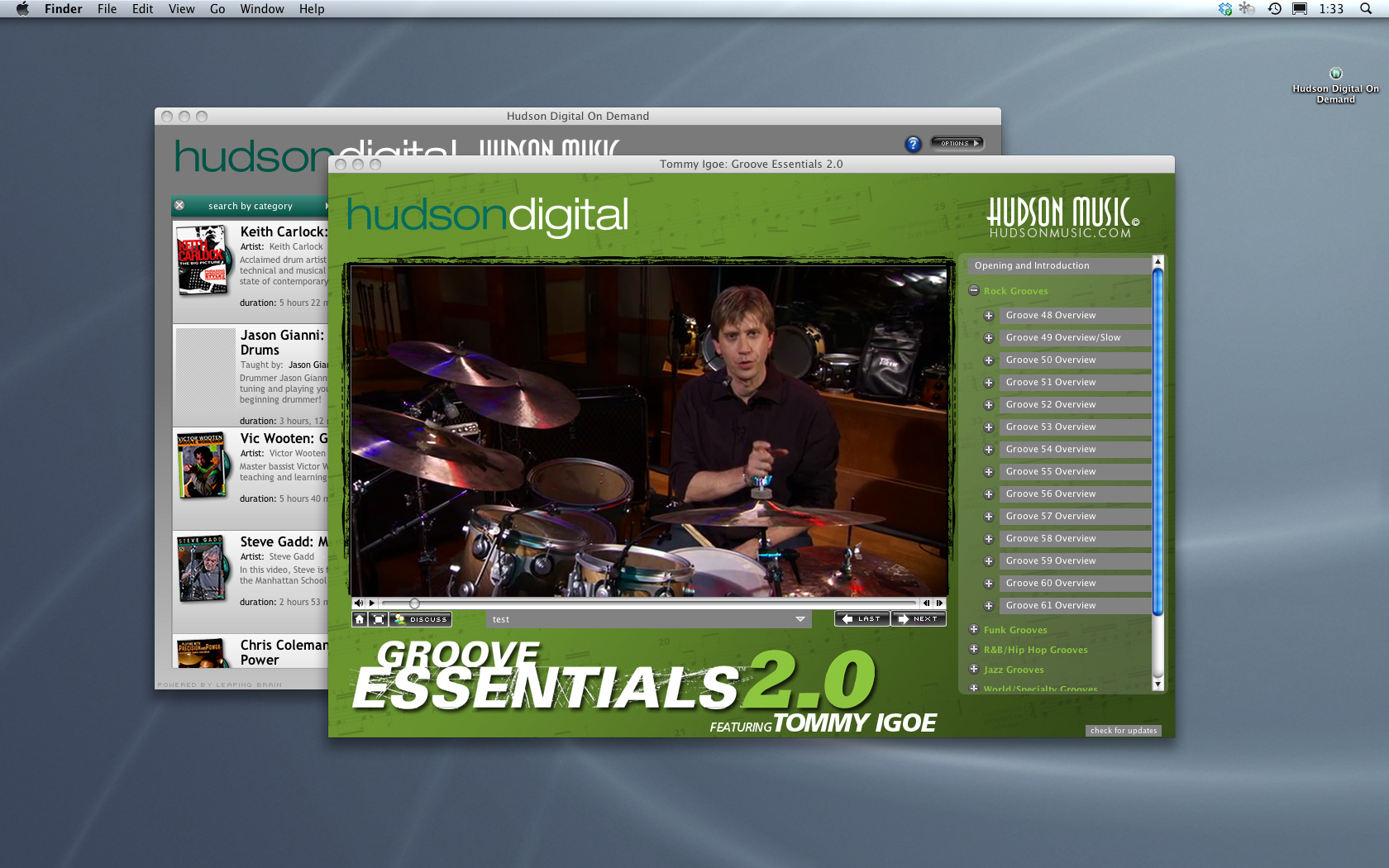The width and height of the screenshot is (1389, 868).
Task: Expand Groove 49 Overview/Slow
Action: click(x=988, y=338)
